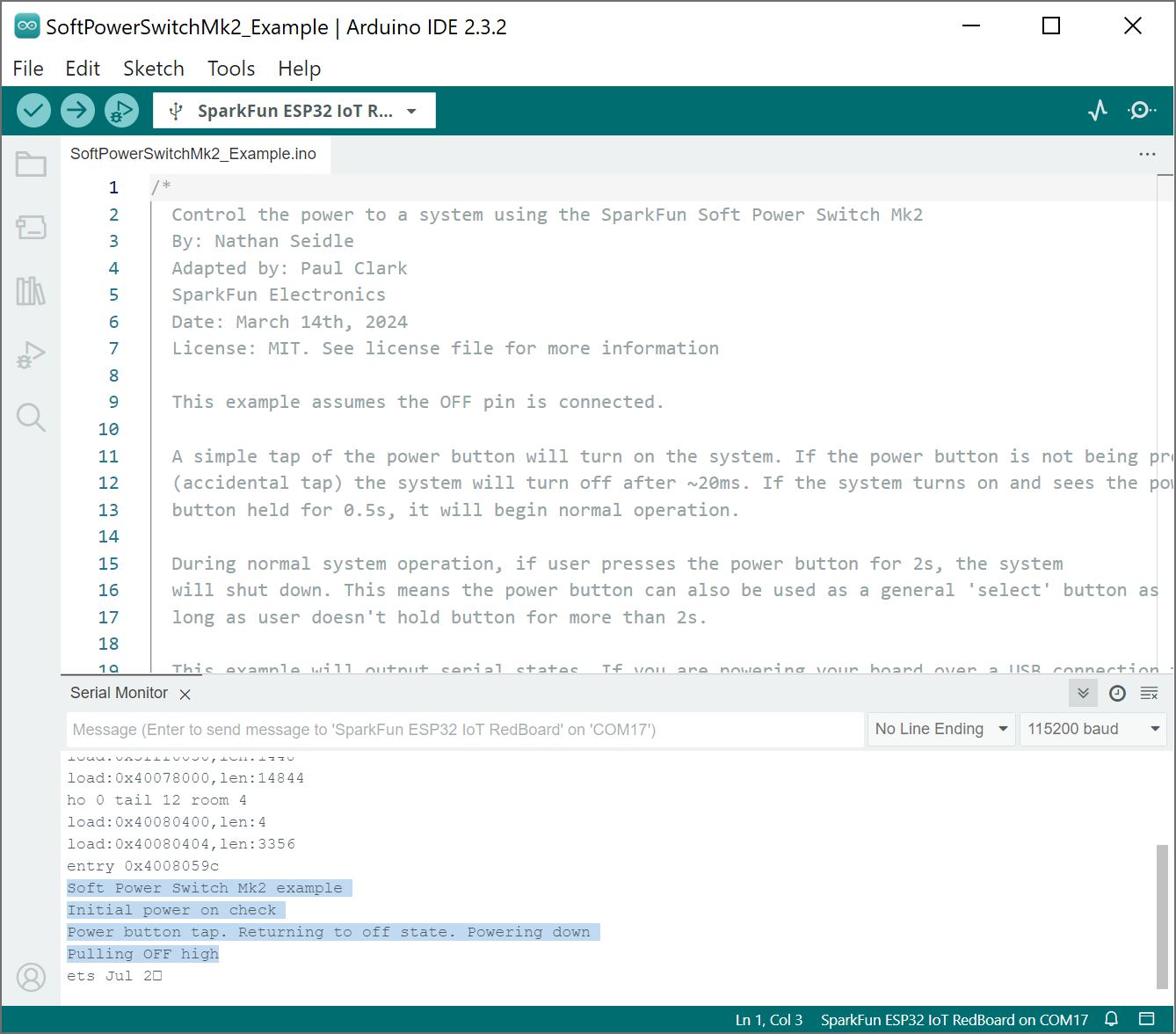The image size is (1176, 1034).
Task: Select the Serial Monitor tab label
Action: 119,693
